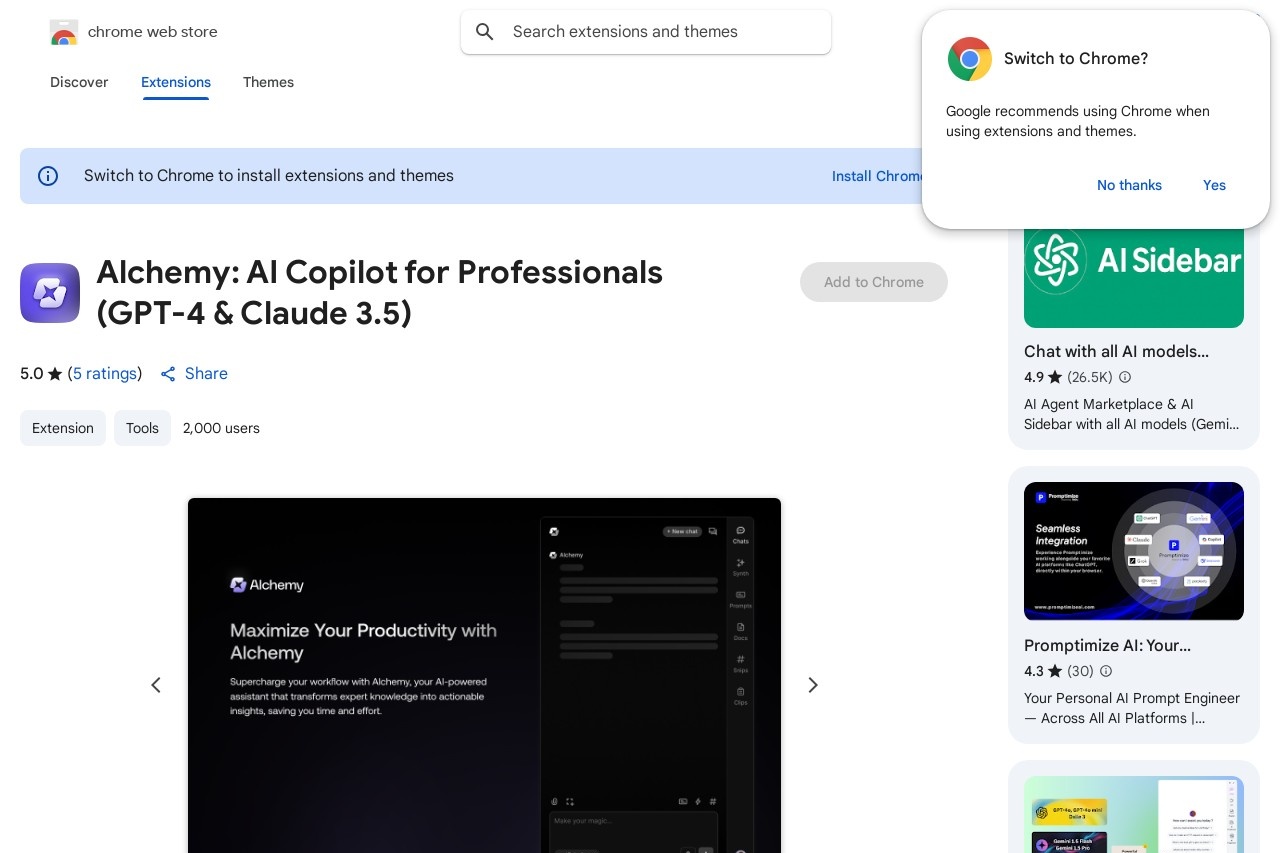
Task: Click the 4.3 rating on Promptimize card
Action: click(x=1042, y=671)
